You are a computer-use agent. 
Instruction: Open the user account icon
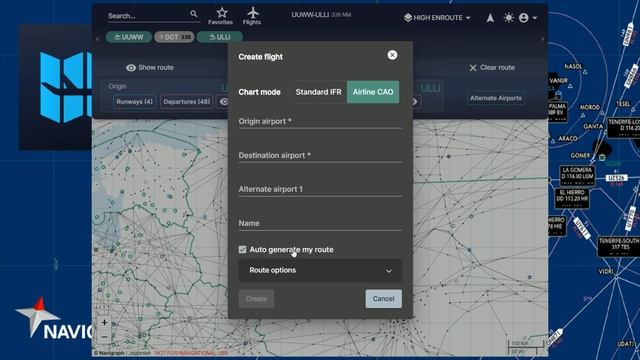pos(524,18)
